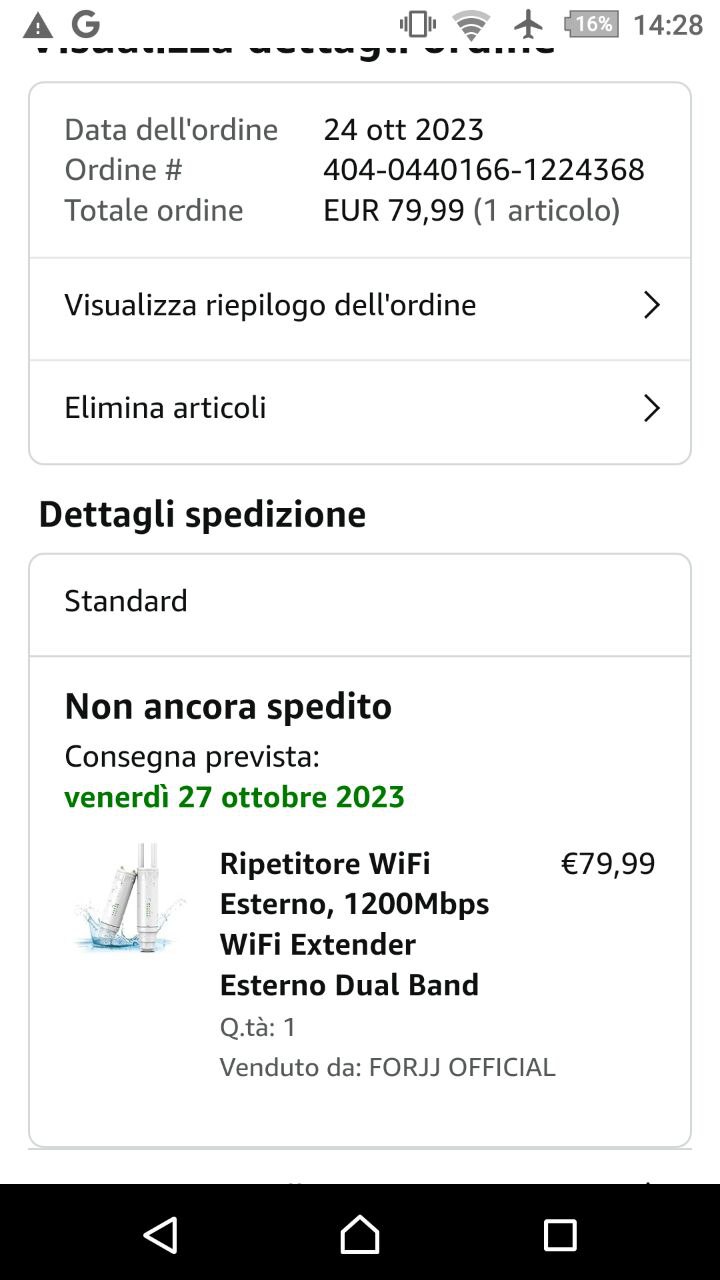Screen dimensions: 720x1280
Task: Tap the order number 404-0440166-1224368
Action: click(x=484, y=170)
